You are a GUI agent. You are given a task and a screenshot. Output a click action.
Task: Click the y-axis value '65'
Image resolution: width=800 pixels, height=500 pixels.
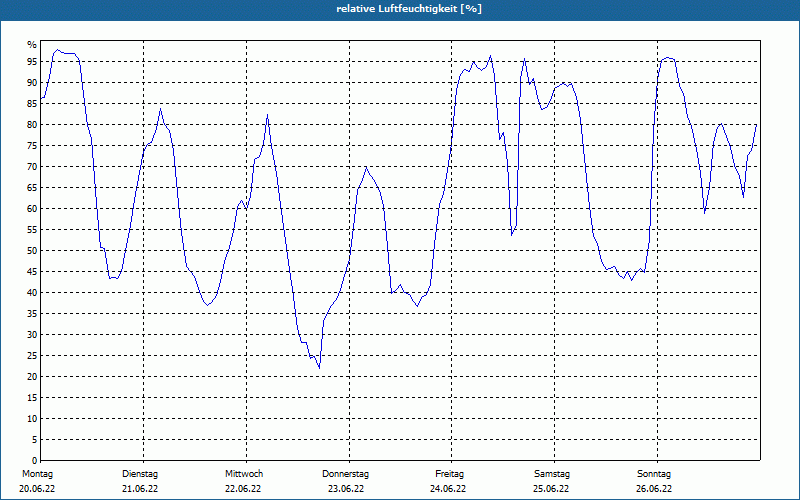pyautogui.click(x=32, y=188)
